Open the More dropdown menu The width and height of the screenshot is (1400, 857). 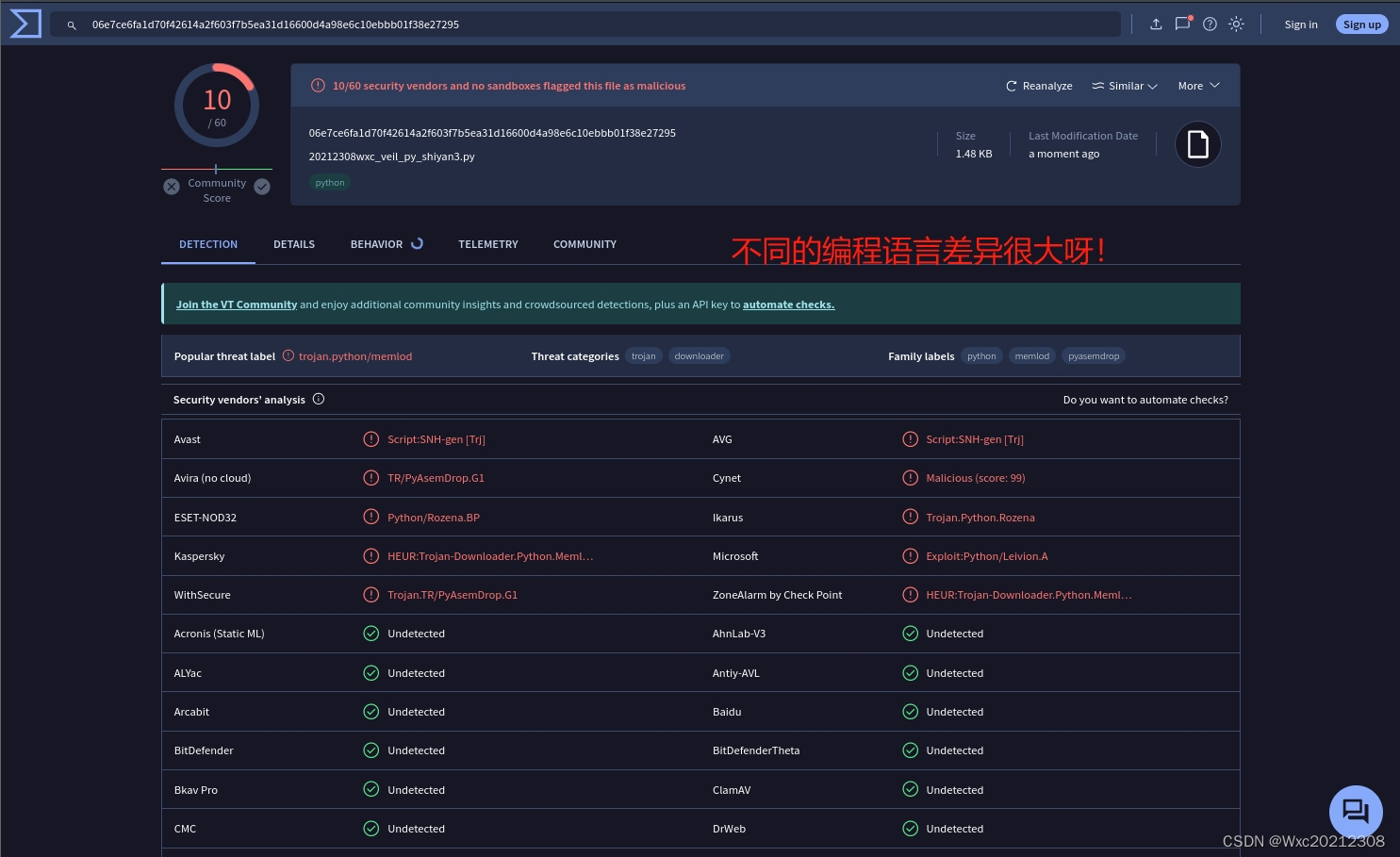click(x=1198, y=86)
